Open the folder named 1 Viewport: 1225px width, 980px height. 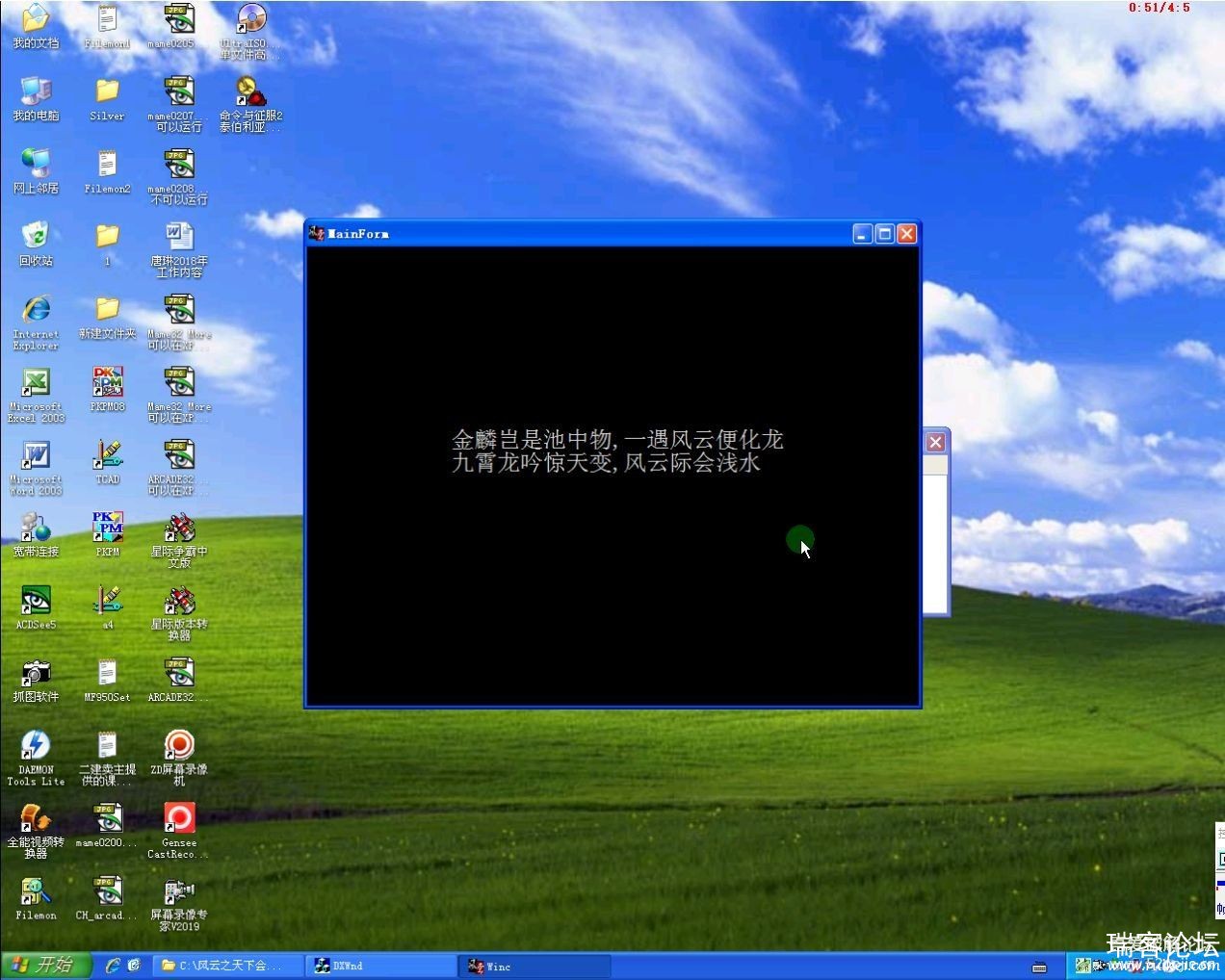click(107, 245)
